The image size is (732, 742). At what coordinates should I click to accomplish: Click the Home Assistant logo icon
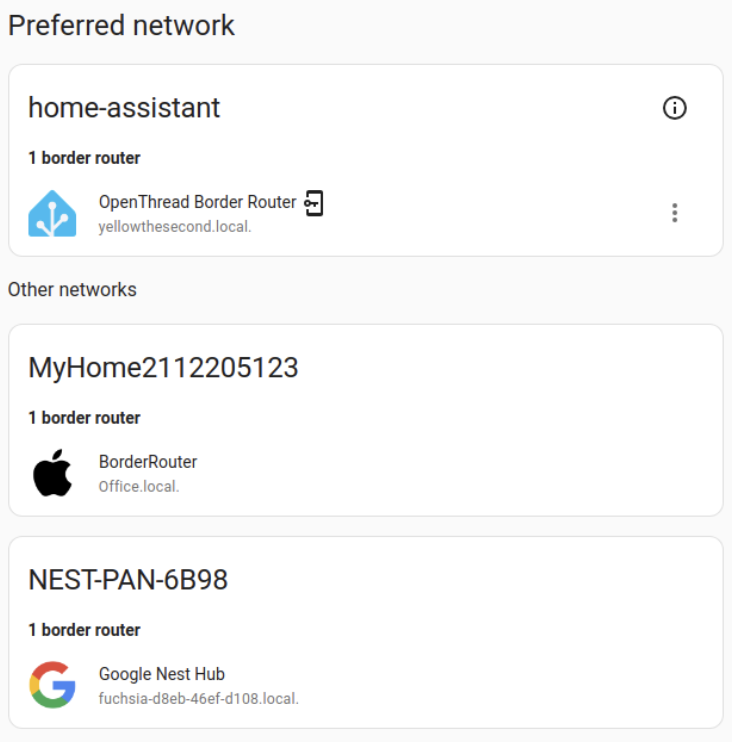pyautogui.click(x=52, y=212)
